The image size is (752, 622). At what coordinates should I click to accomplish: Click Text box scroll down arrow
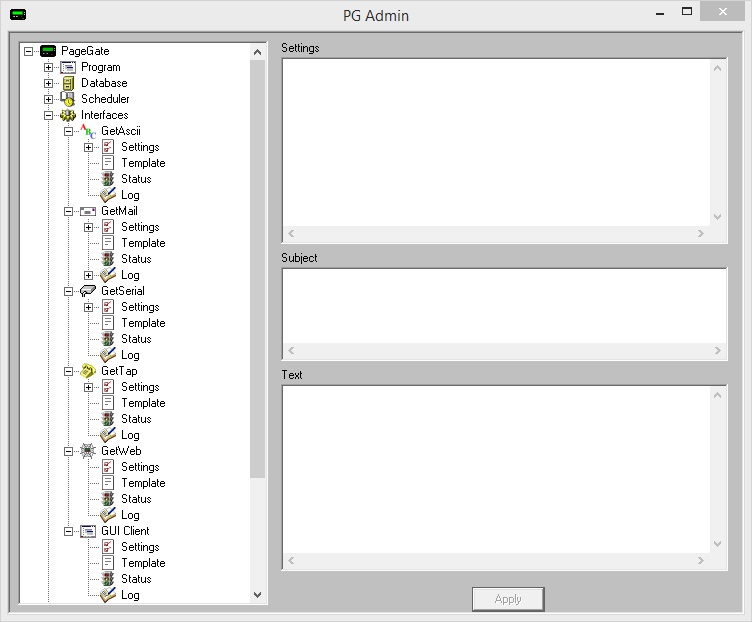click(x=717, y=544)
